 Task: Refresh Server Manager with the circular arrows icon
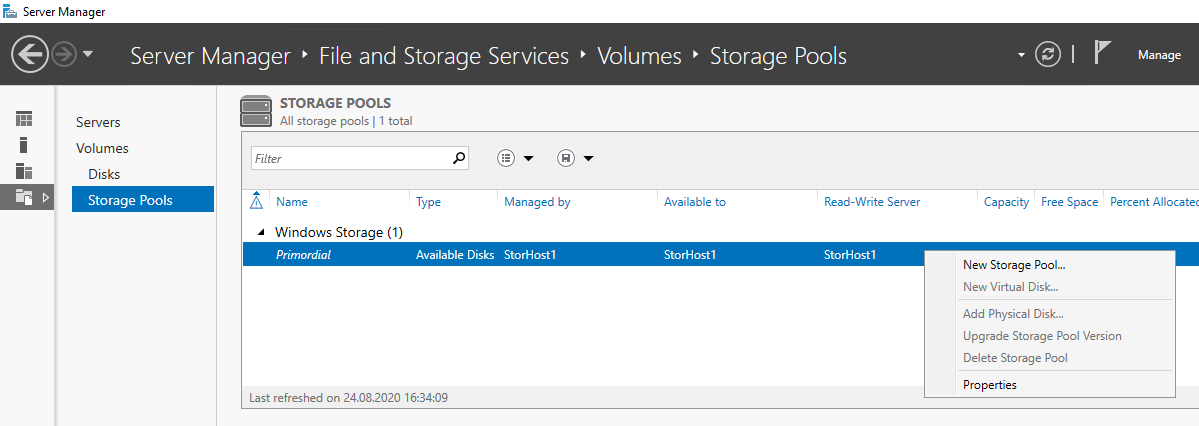(1048, 54)
